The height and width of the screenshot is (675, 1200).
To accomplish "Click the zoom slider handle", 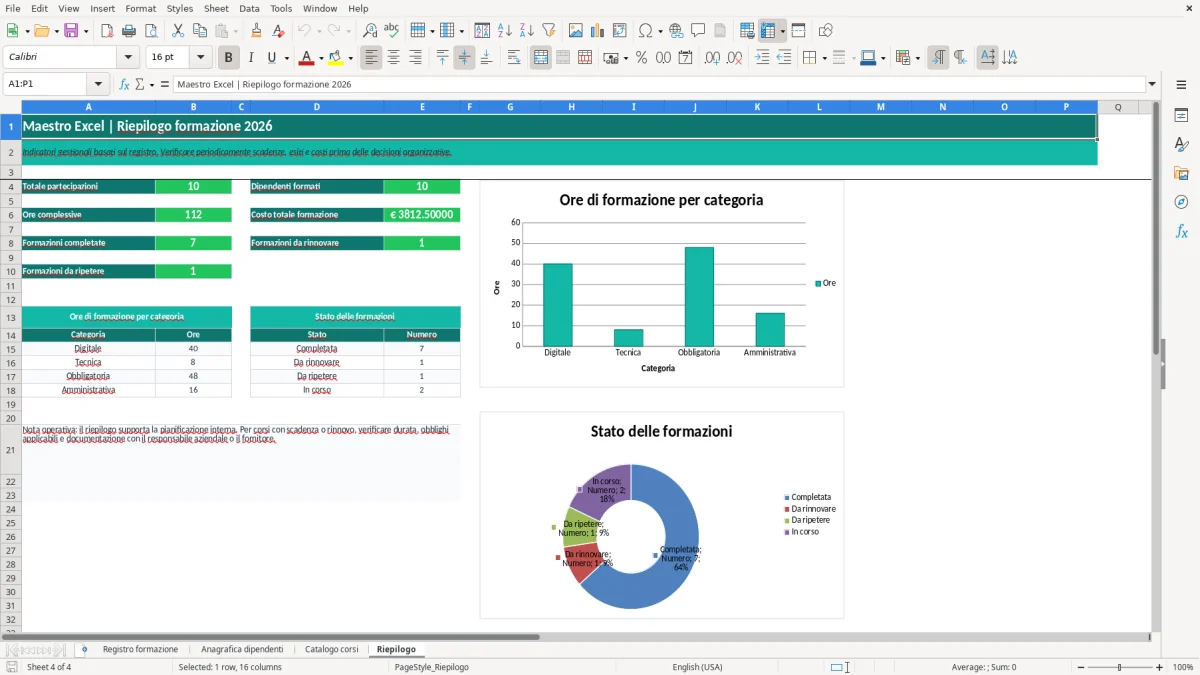I will [1119, 667].
